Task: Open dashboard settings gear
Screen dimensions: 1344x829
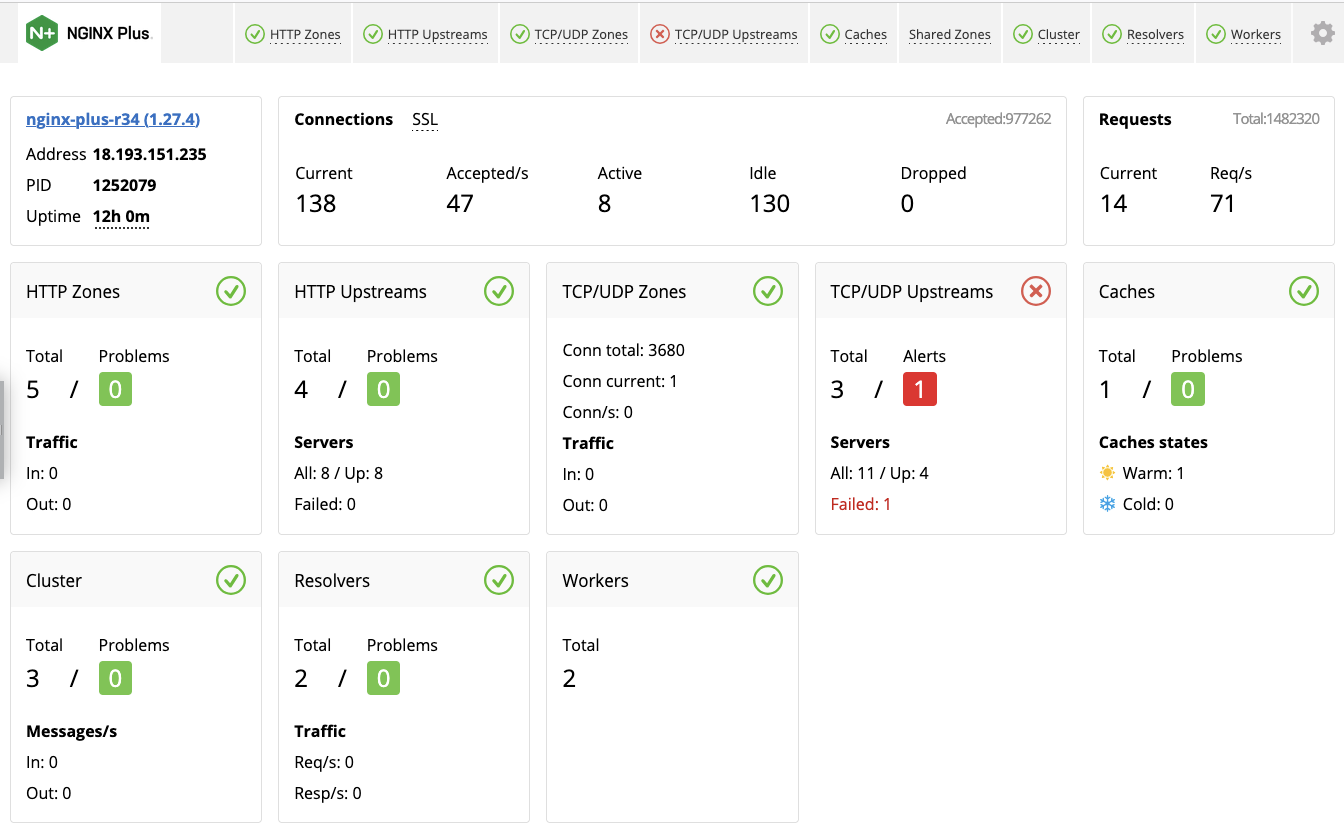Action: pos(1323,34)
